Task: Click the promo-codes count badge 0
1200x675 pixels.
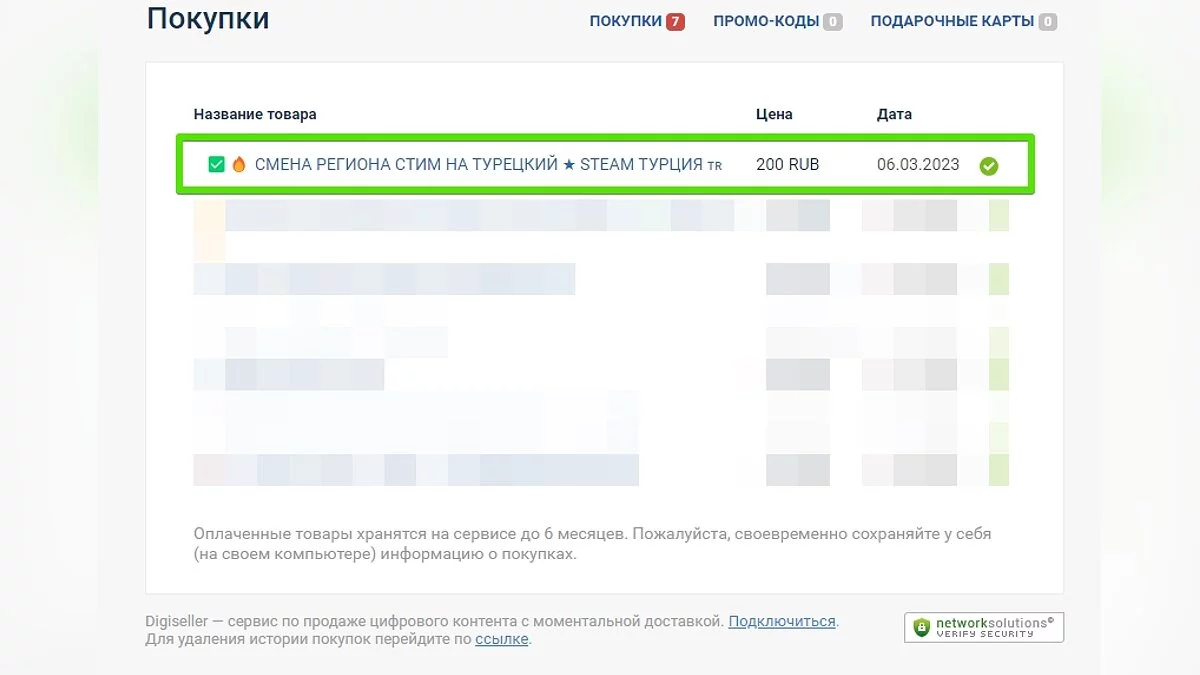Action: tap(833, 21)
